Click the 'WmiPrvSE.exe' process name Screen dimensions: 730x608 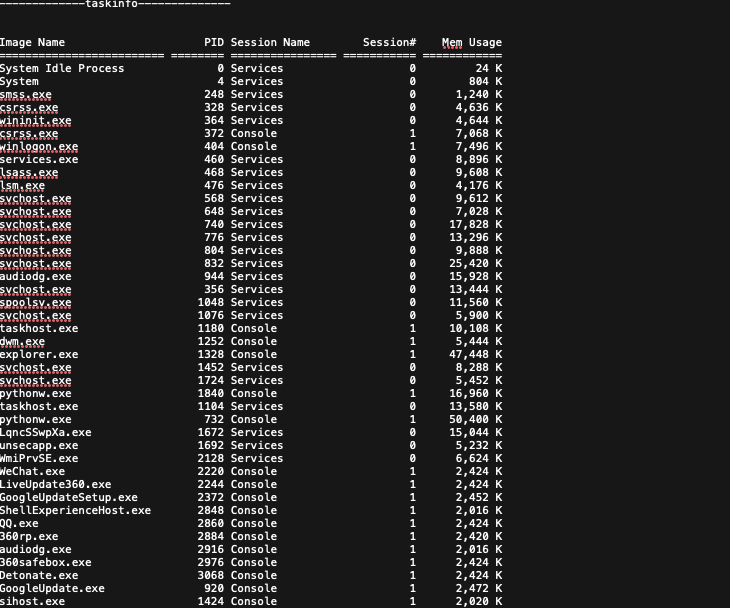pyautogui.click(x=39, y=459)
